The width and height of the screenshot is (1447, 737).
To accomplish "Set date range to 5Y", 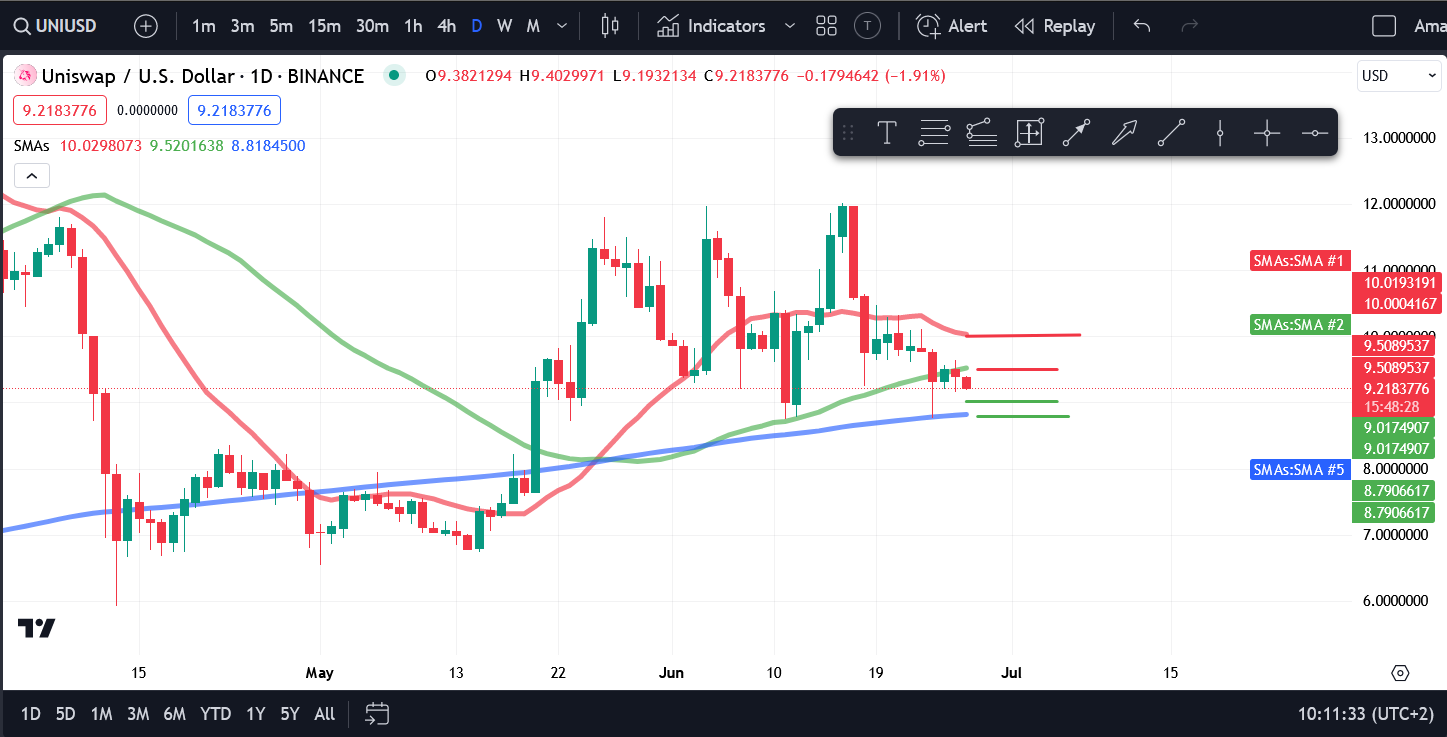I will click(290, 714).
